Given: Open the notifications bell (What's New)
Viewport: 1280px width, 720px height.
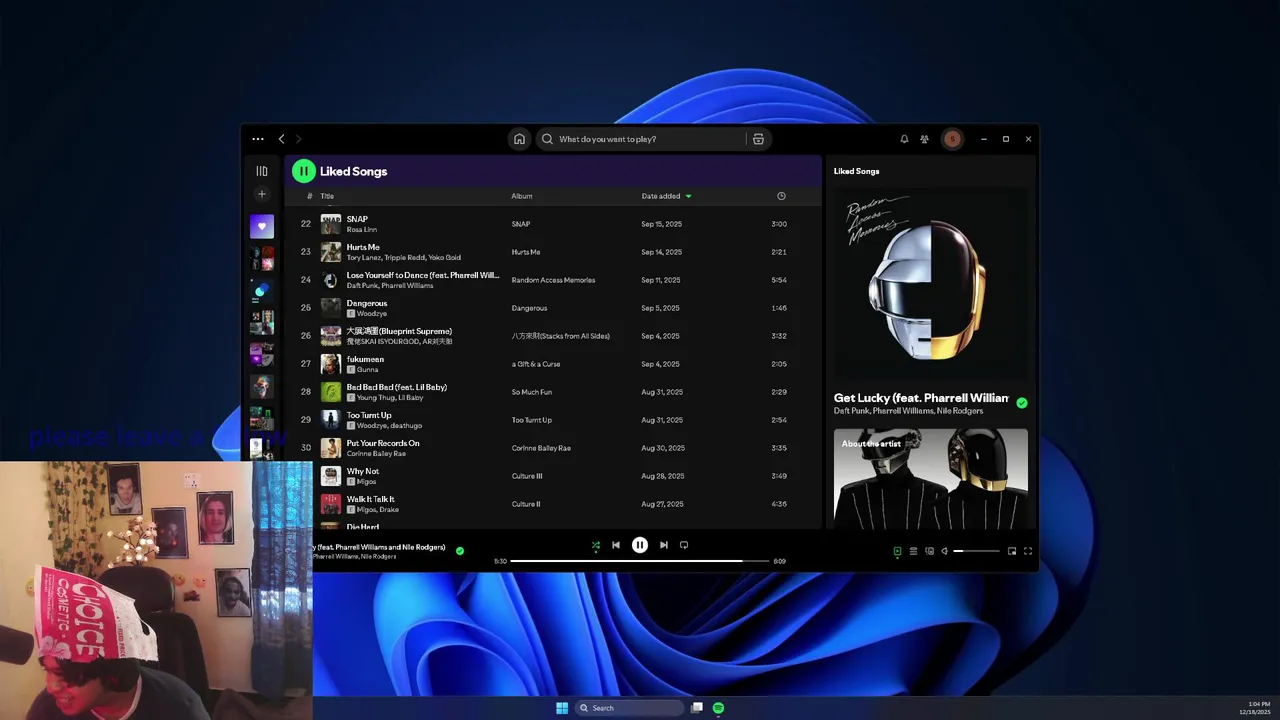Looking at the screenshot, I should 904,139.
